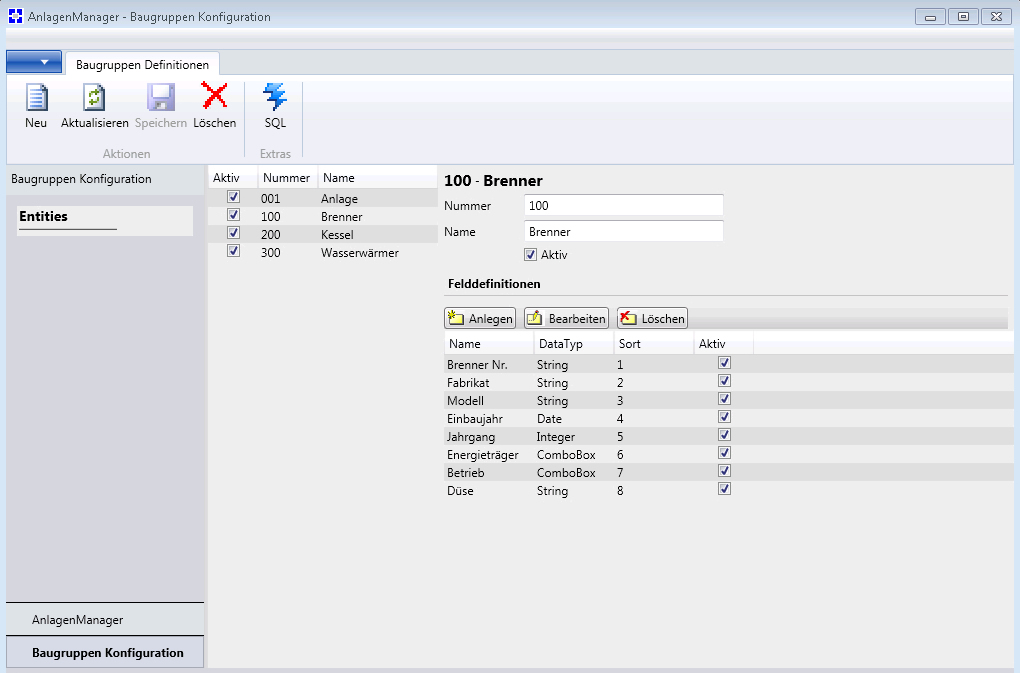Select the Einbaujahr field definition

729,419
